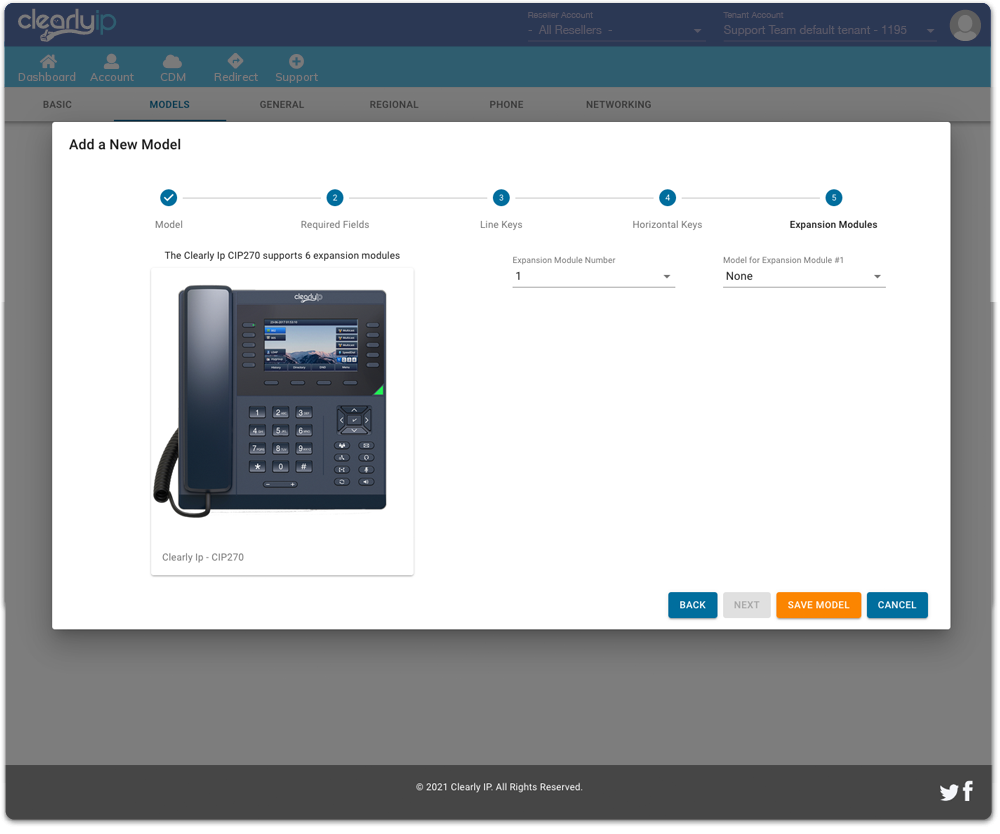
Task: Switch to the Networking tab
Action: pyautogui.click(x=618, y=105)
